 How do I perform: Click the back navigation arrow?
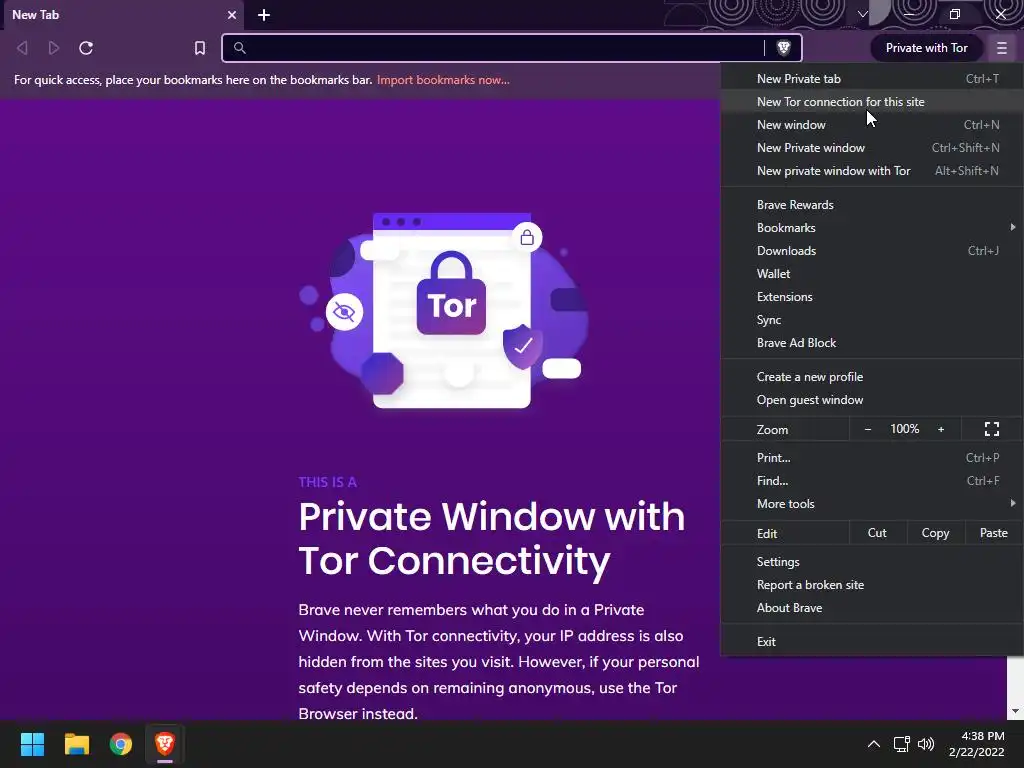22,48
